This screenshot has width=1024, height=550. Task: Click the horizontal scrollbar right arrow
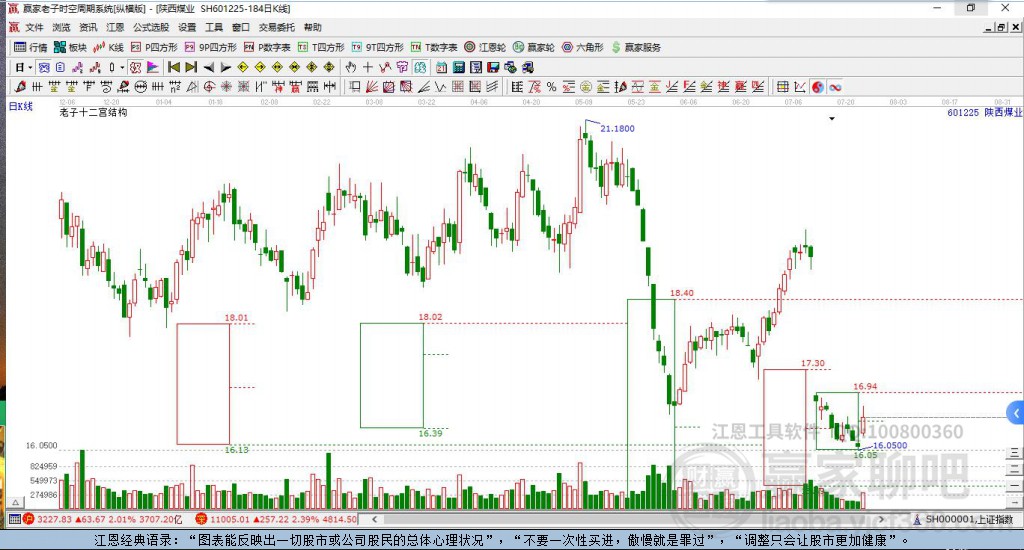point(881,519)
